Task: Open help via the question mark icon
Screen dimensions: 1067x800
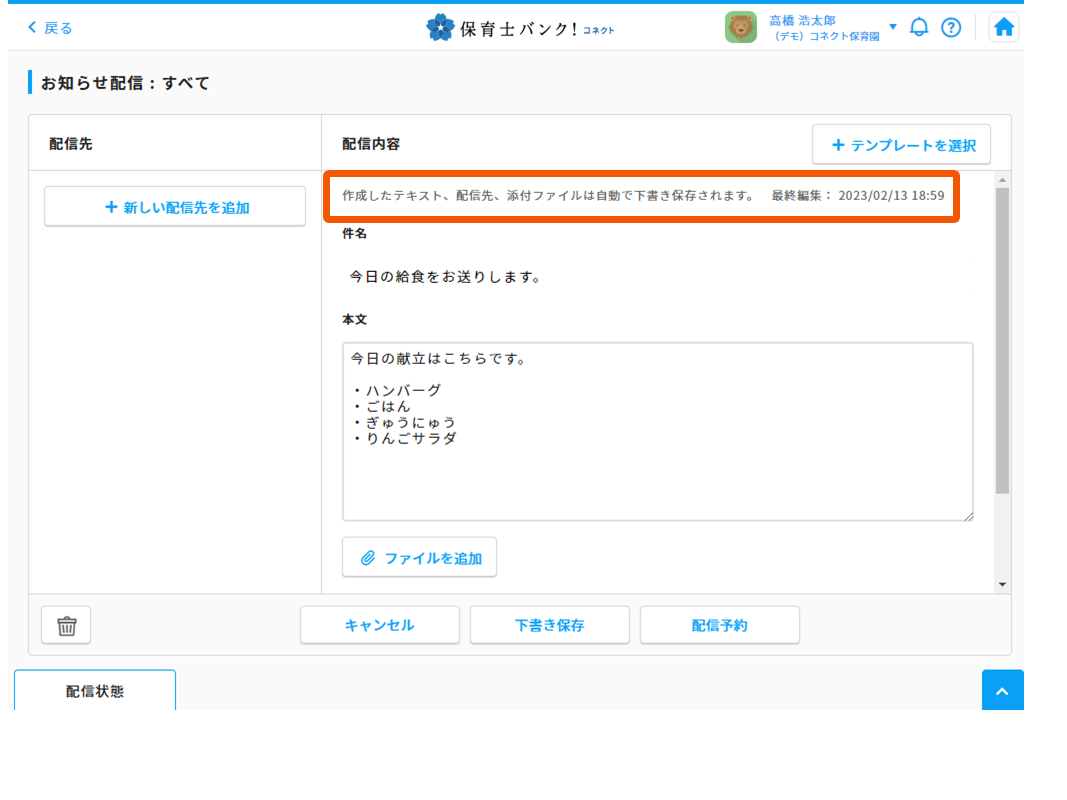Action: pyautogui.click(x=951, y=28)
